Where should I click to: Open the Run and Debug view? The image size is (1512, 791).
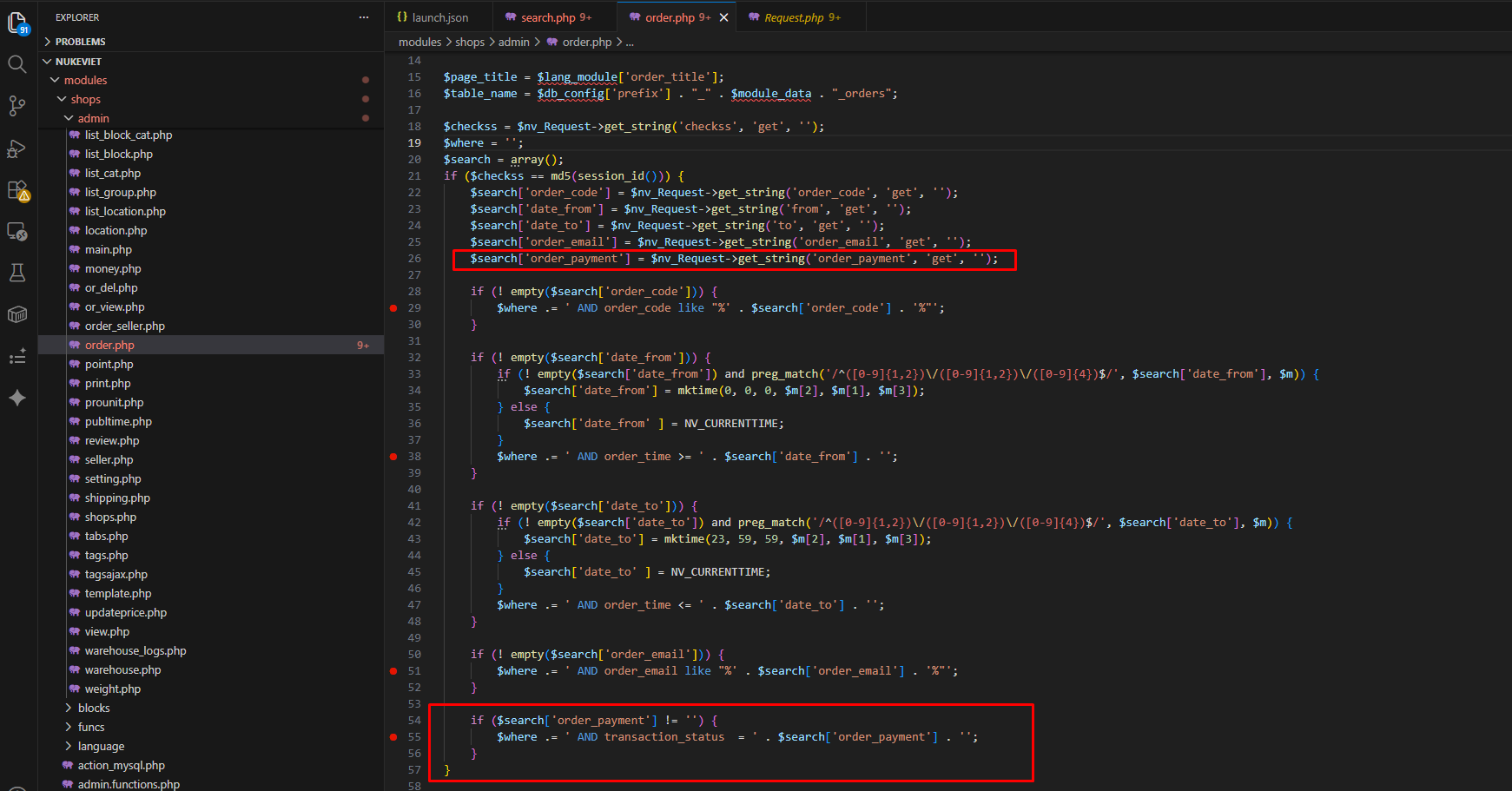coord(17,148)
